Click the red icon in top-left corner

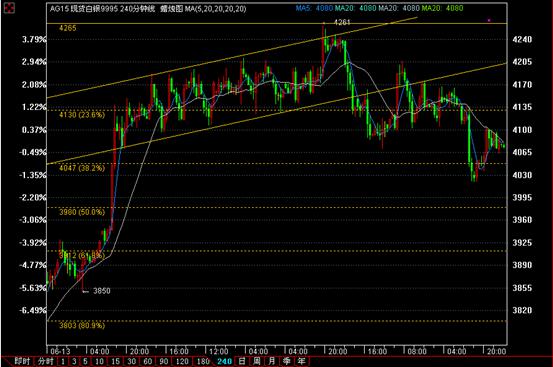pyautogui.click(x=9, y=7)
